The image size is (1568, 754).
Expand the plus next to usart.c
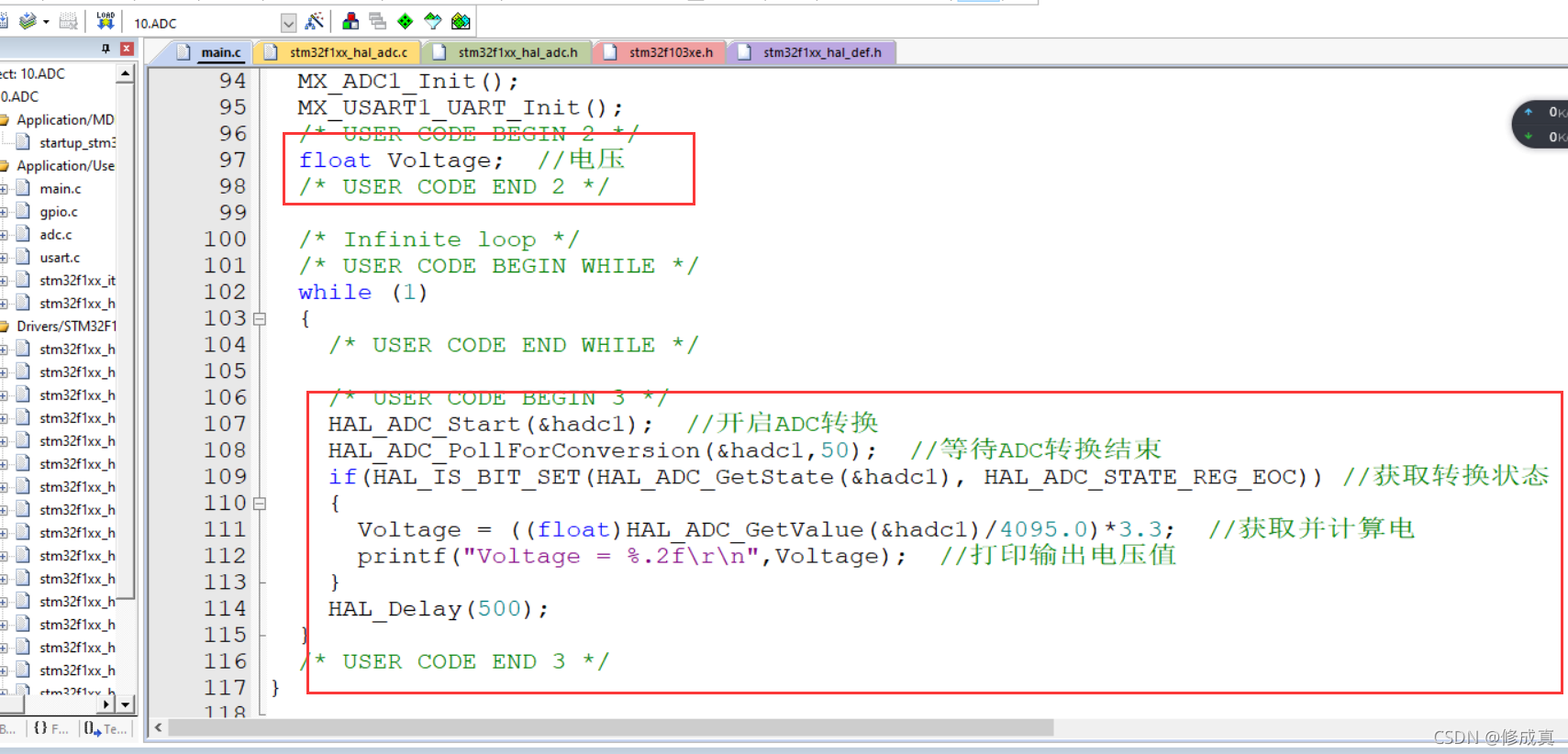[x=4, y=258]
